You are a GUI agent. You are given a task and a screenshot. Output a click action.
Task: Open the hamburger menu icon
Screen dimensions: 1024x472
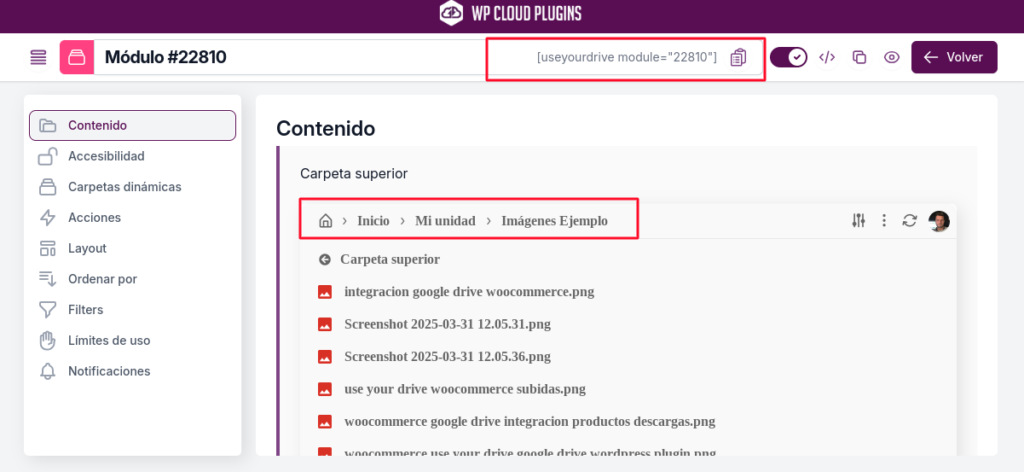[x=39, y=57]
